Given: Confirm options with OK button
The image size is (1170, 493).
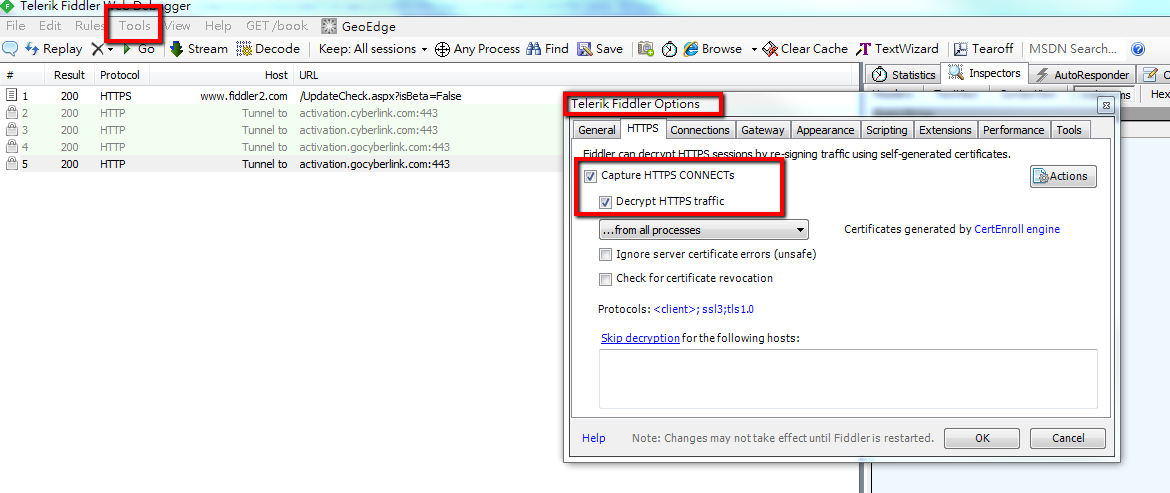Looking at the screenshot, I should click(x=982, y=439).
